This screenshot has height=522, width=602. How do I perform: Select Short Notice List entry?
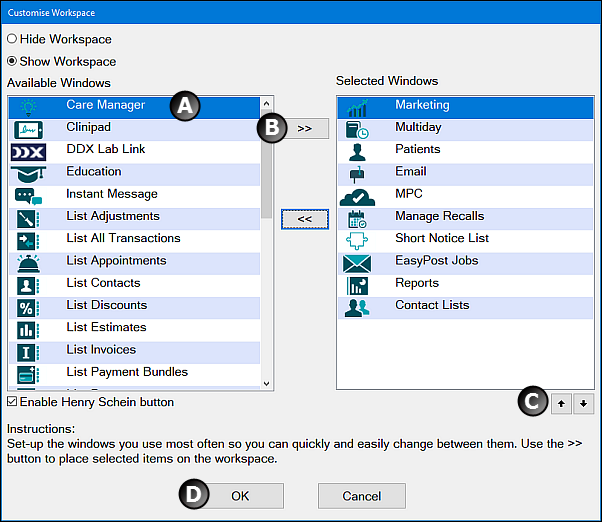click(465, 241)
